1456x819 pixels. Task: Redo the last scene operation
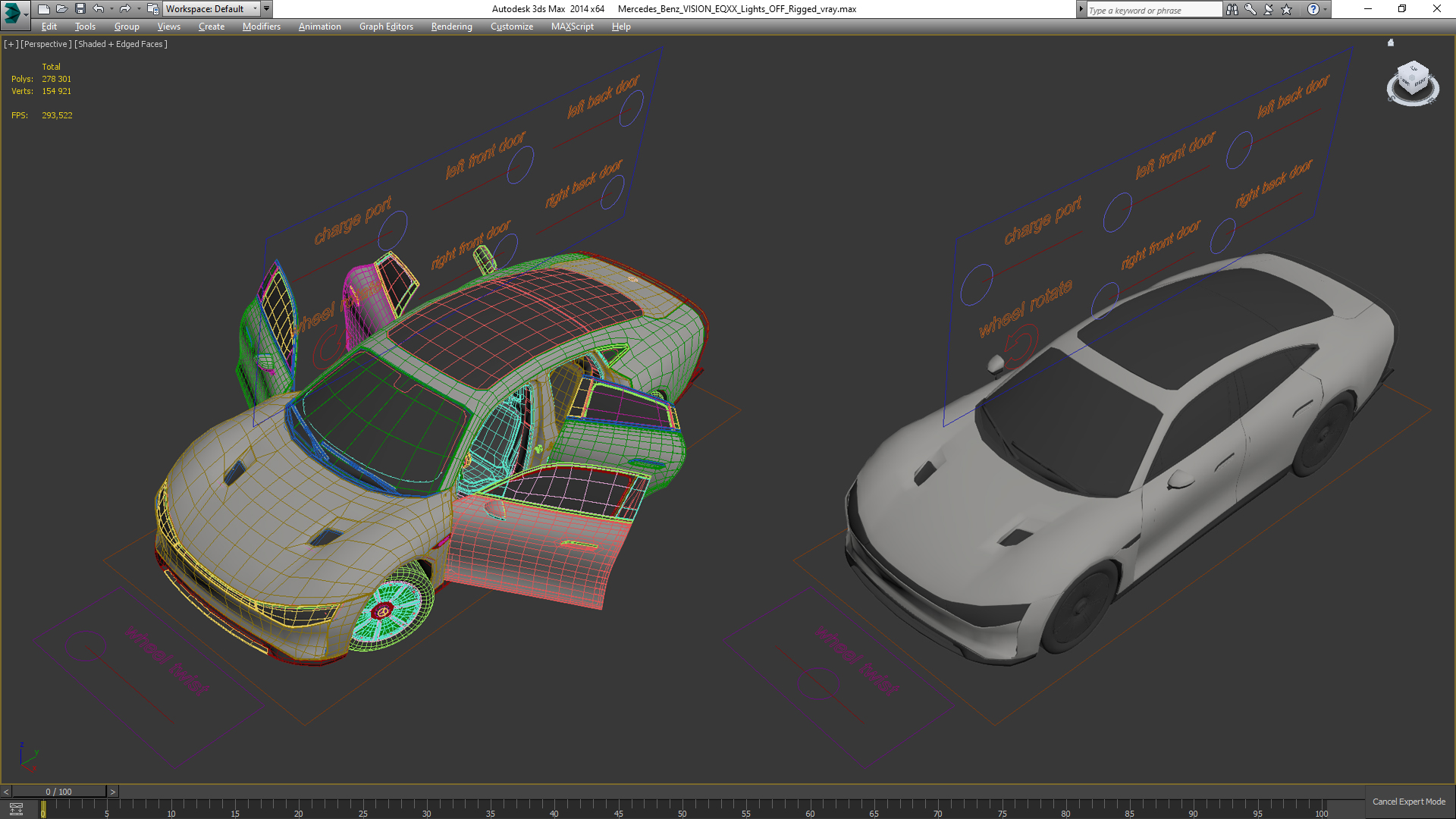(125, 9)
